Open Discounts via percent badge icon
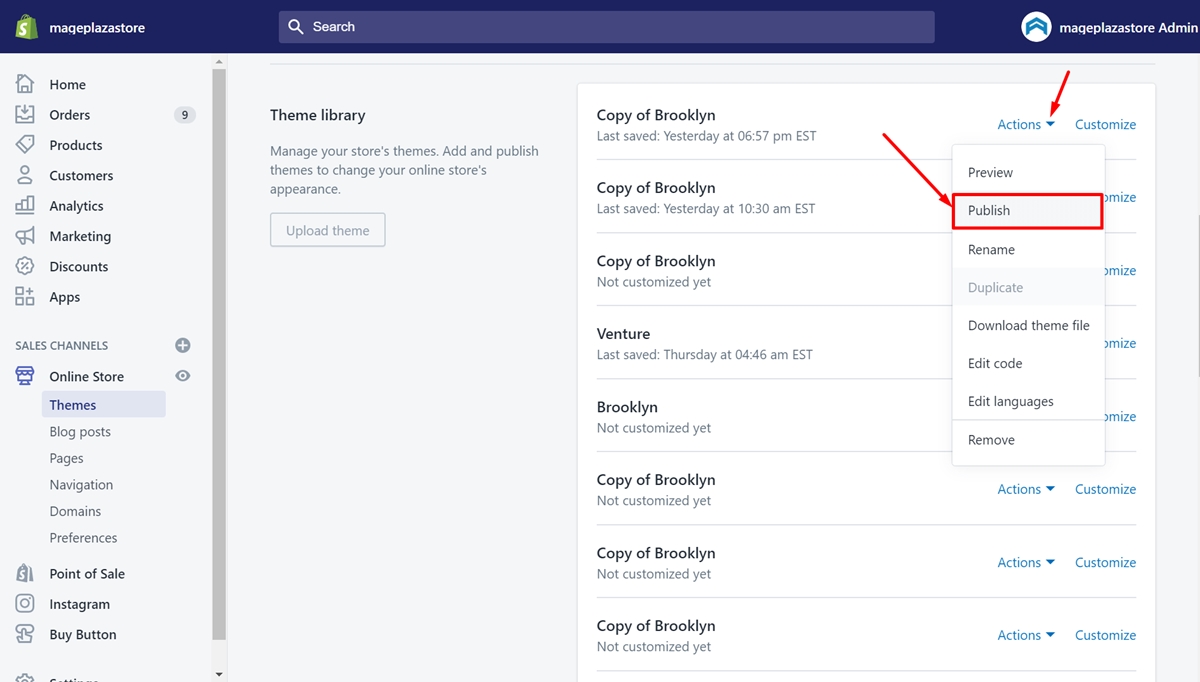1200x682 pixels. click(25, 266)
